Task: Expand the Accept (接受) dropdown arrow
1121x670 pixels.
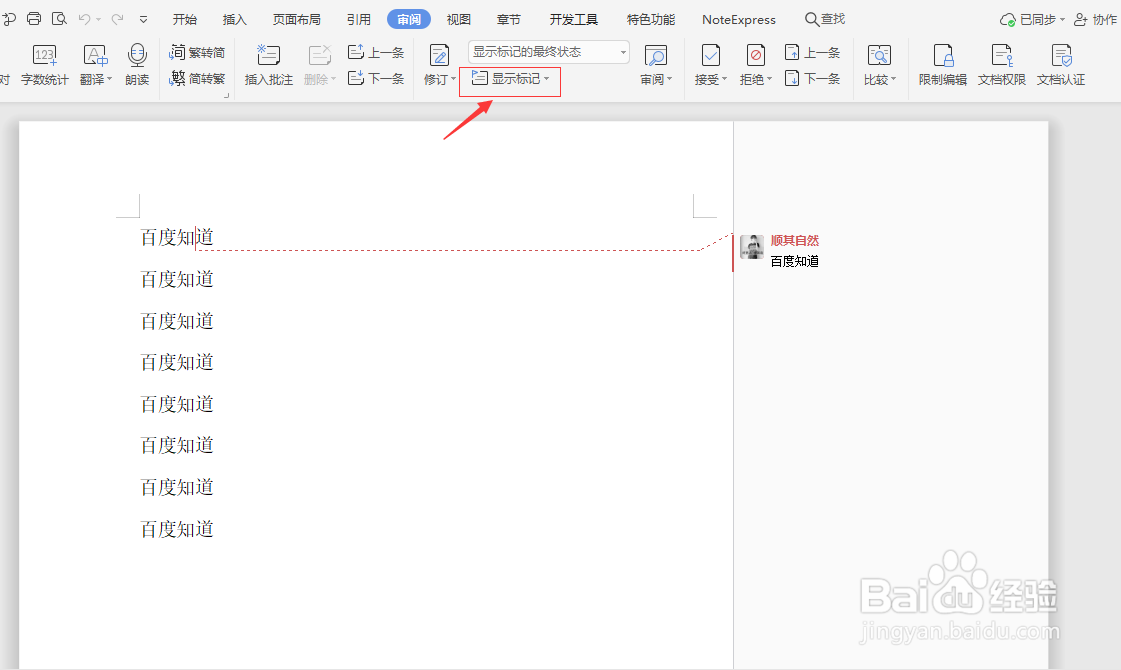Action: tap(724, 79)
